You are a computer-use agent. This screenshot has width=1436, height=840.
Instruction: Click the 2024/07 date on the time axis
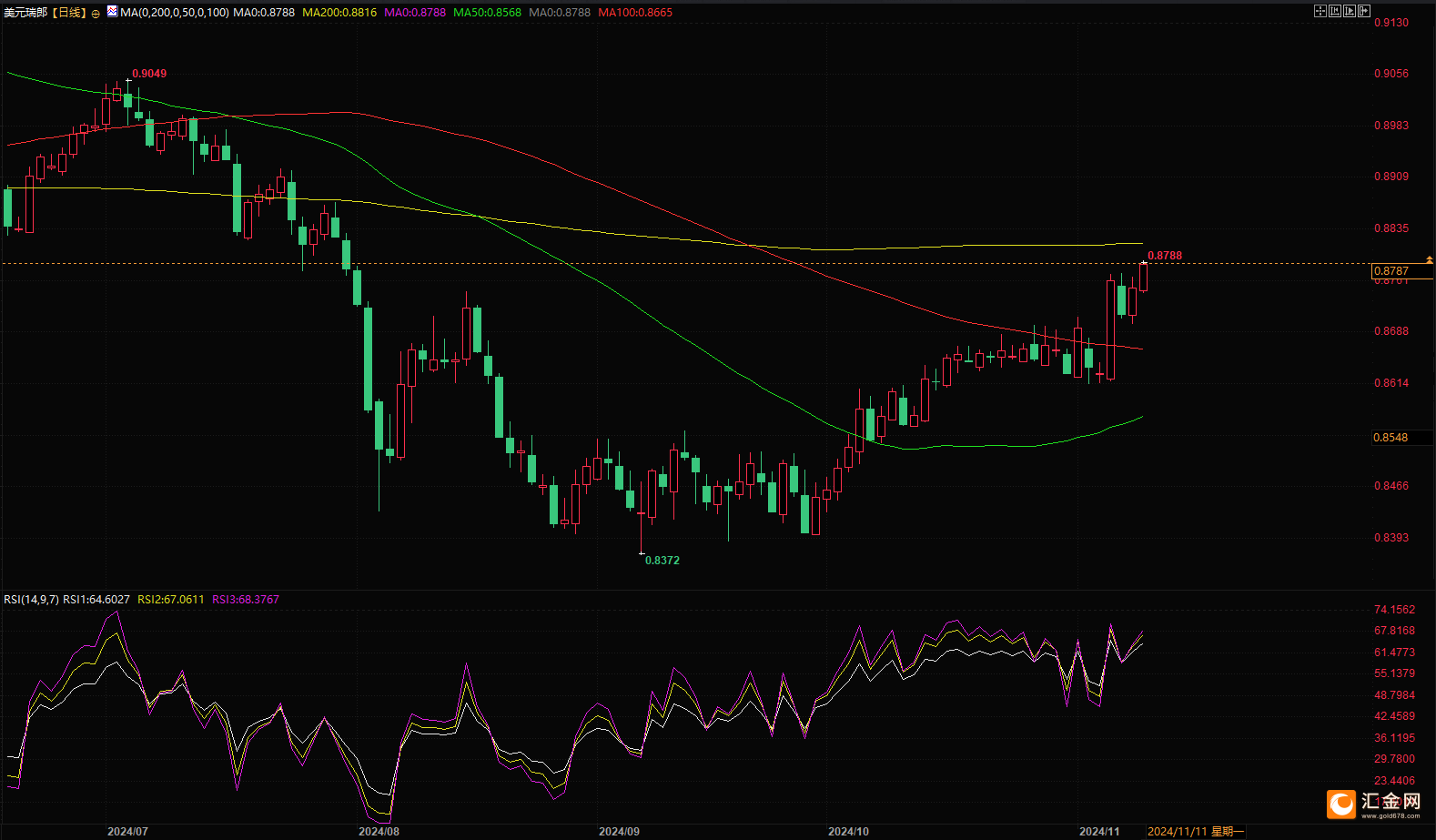127,832
